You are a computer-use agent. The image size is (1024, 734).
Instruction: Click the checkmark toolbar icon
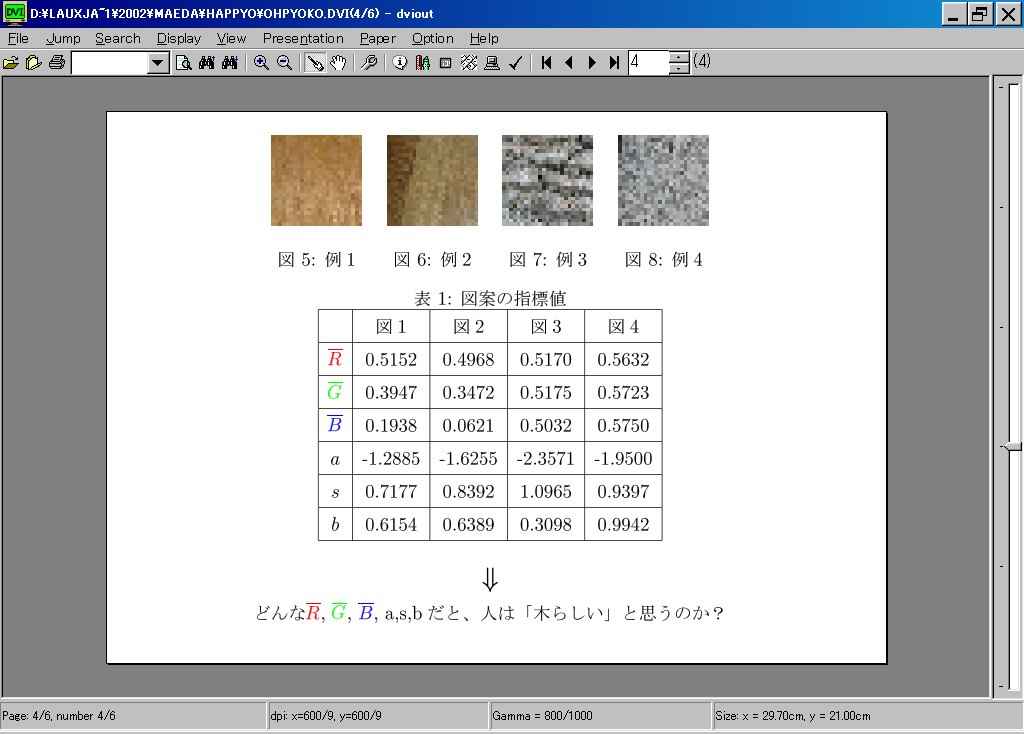pos(515,63)
